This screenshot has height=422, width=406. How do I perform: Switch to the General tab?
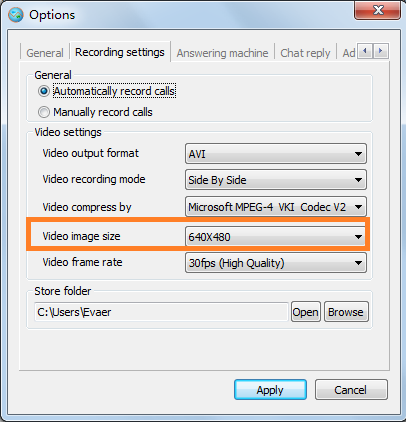(45, 53)
